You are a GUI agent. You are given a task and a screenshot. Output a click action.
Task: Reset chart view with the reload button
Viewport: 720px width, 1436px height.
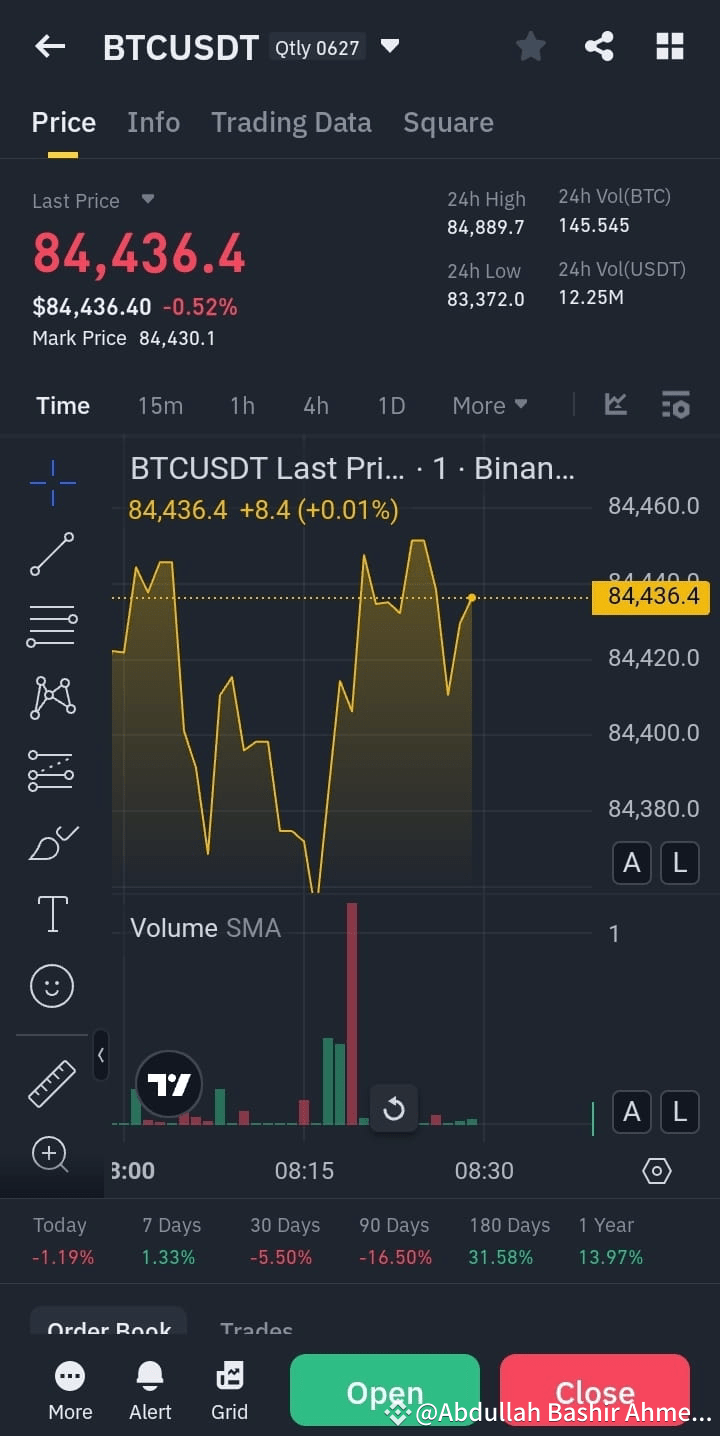pyautogui.click(x=394, y=1108)
